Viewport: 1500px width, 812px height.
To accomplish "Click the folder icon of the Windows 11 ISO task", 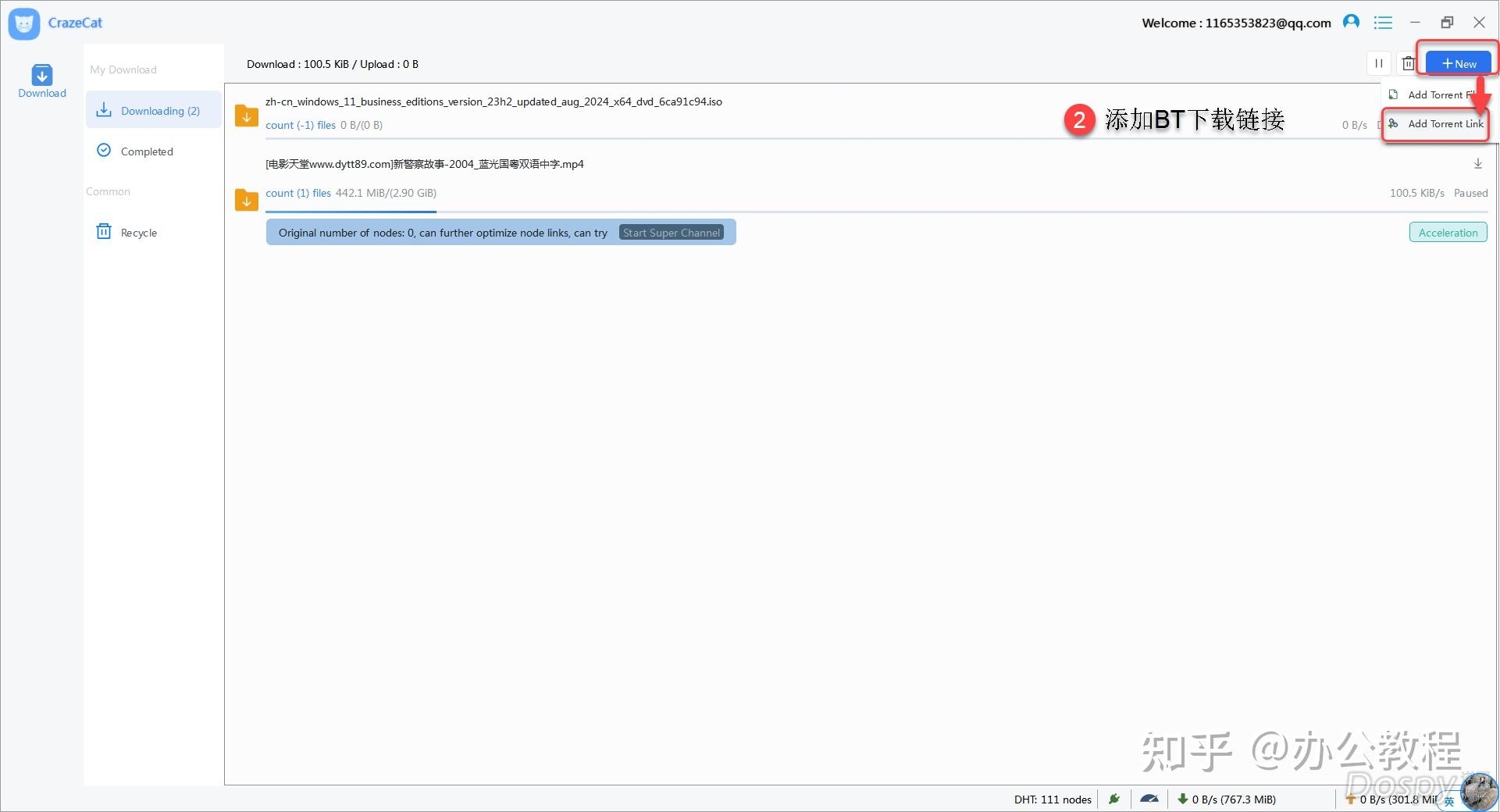I will [x=247, y=116].
